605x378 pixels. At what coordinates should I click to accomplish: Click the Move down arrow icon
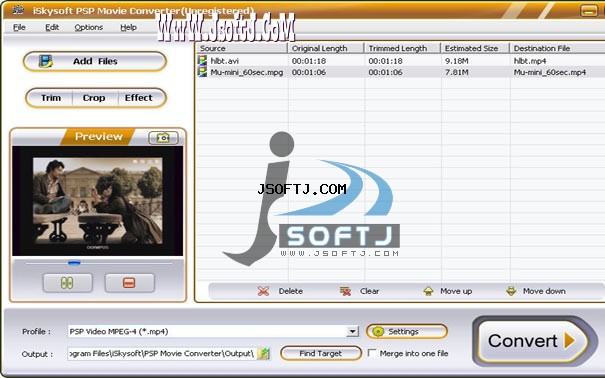click(x=511, y=291)
